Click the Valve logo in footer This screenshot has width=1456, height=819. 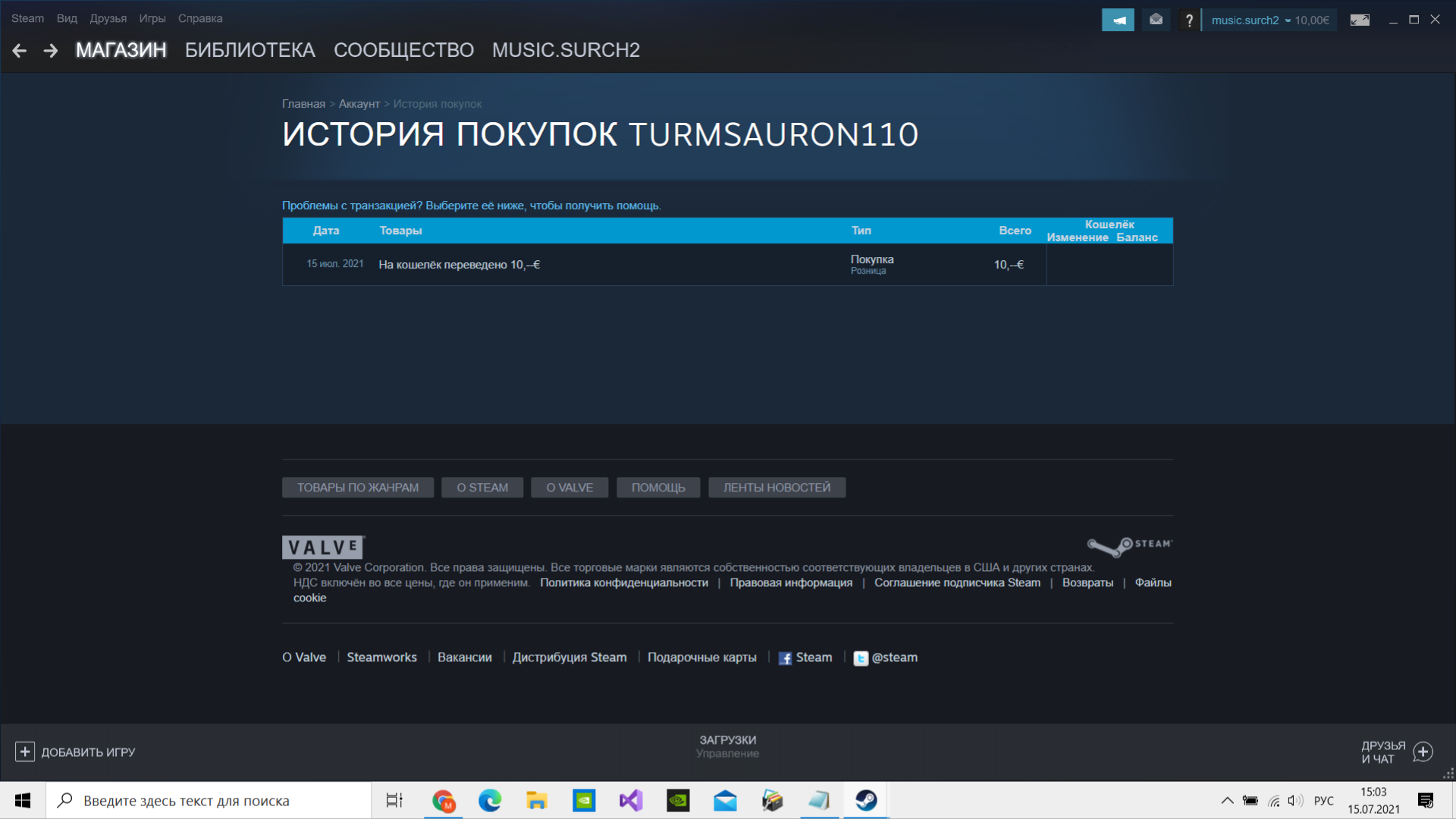tap(323, 547)
